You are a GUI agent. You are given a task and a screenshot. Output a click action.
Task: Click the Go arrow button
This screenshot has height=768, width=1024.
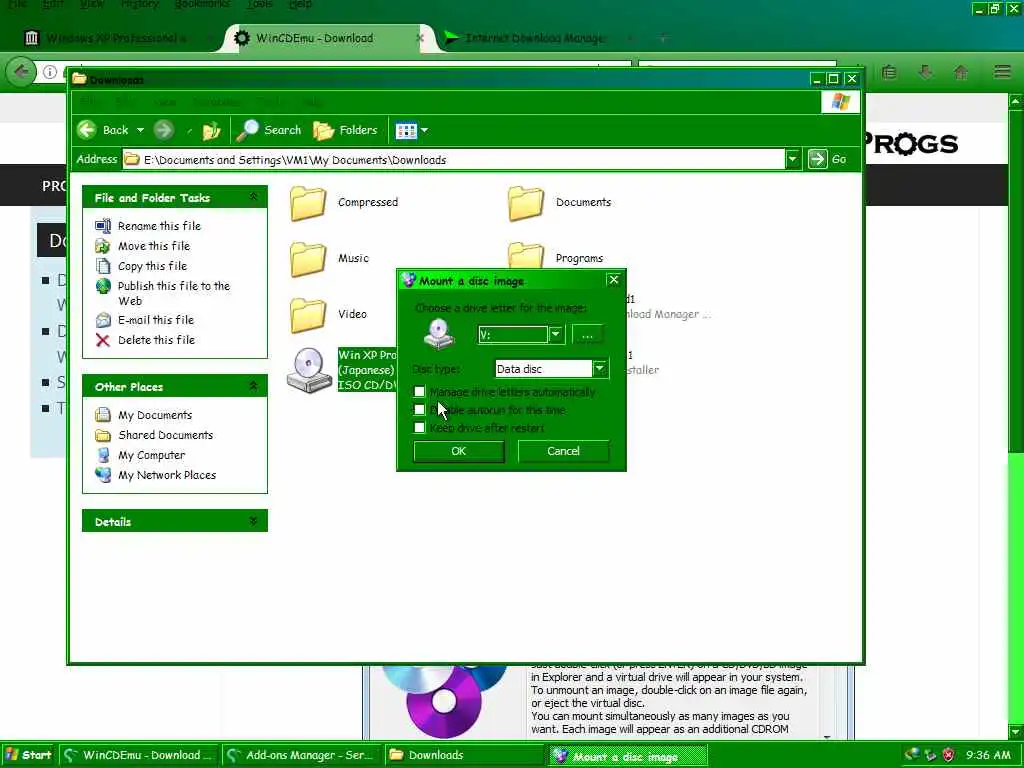[x=817, y=159]
